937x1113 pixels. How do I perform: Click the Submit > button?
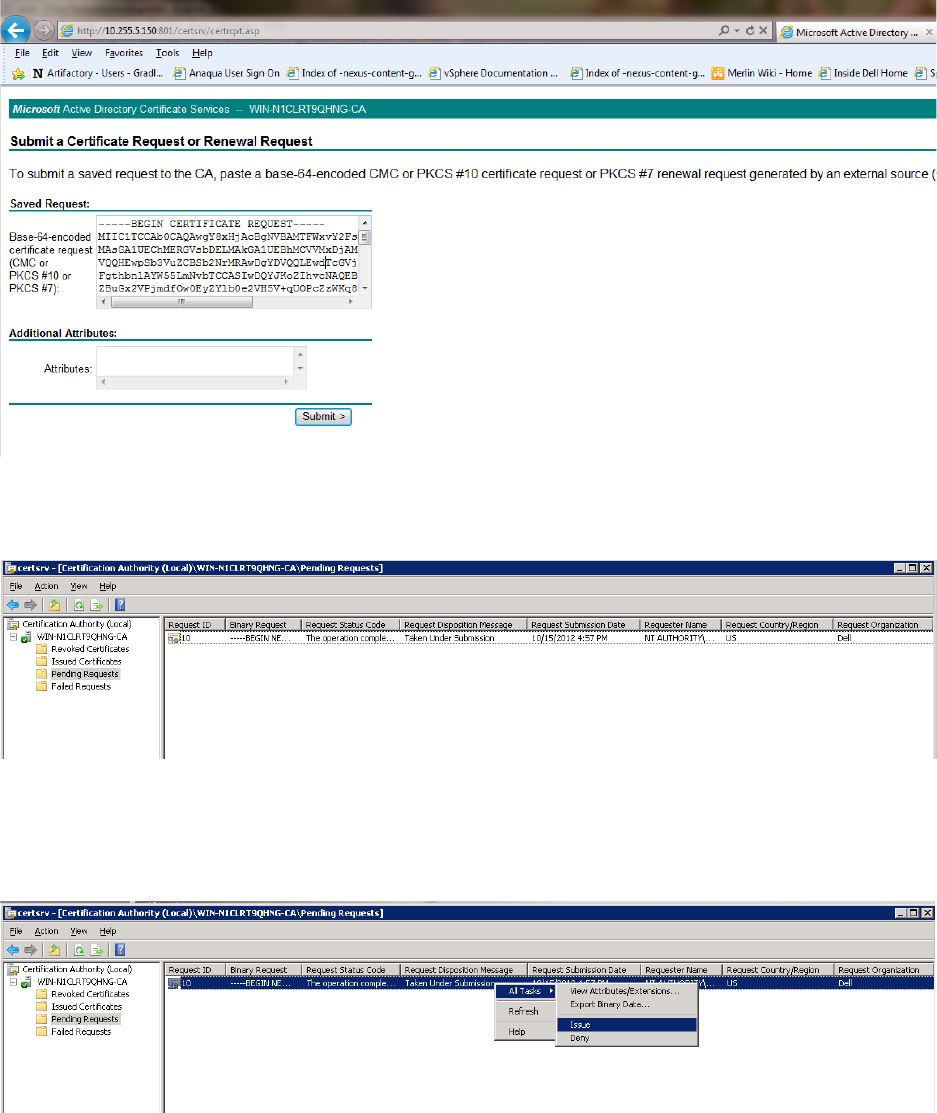323,417
